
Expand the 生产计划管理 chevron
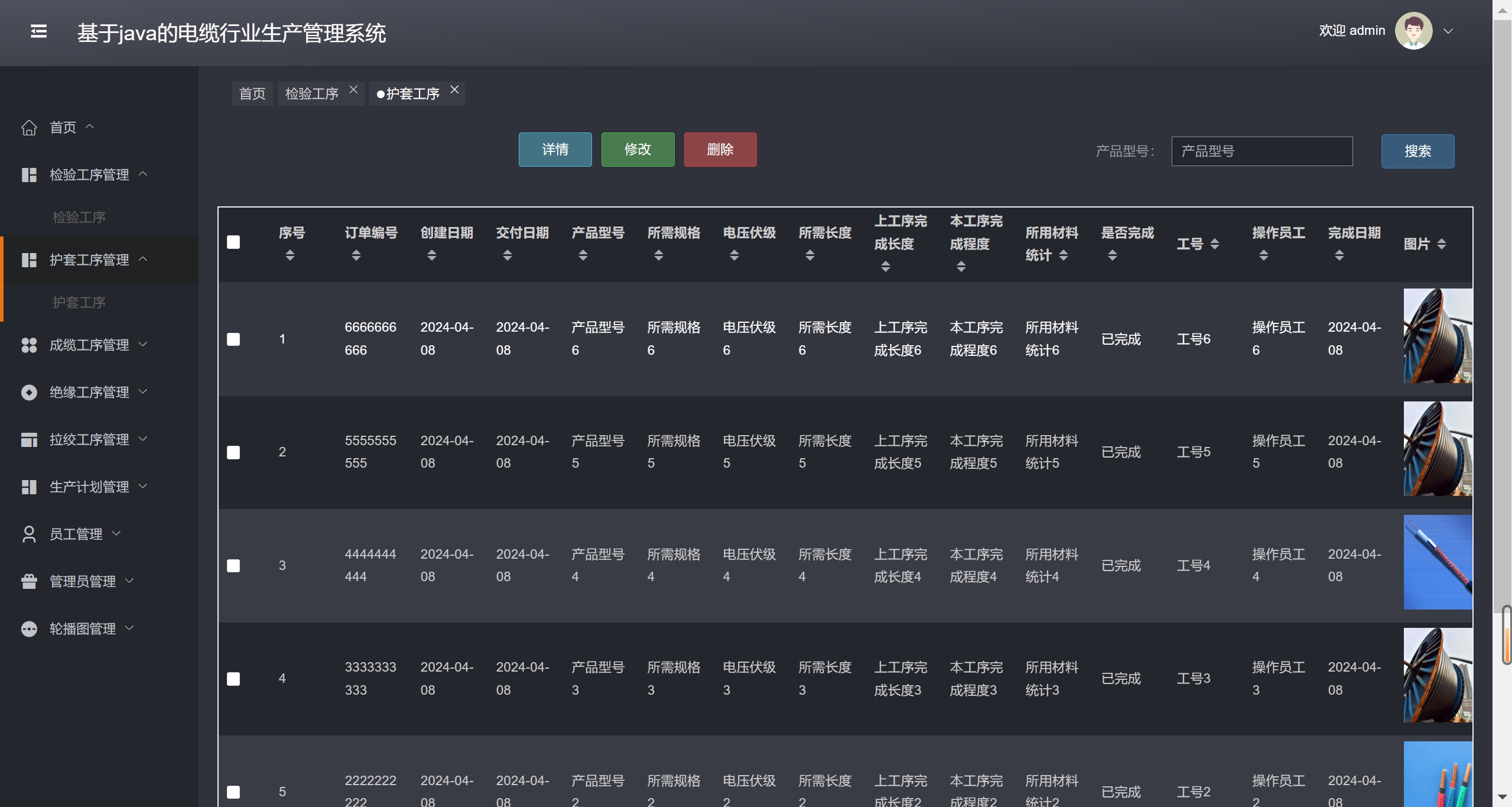coord(143,486)
